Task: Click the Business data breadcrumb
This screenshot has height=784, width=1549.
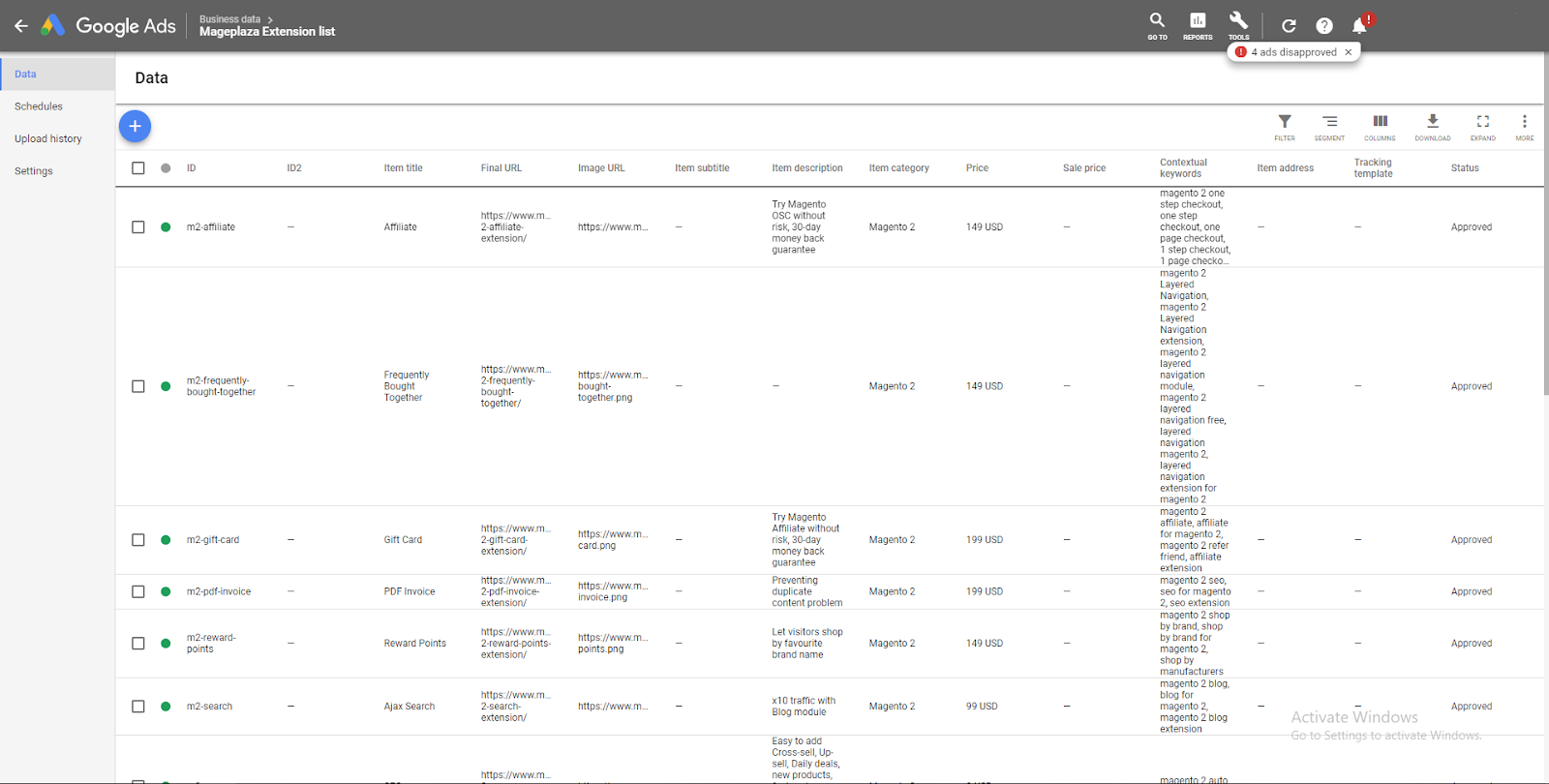Action: point(229,19)
